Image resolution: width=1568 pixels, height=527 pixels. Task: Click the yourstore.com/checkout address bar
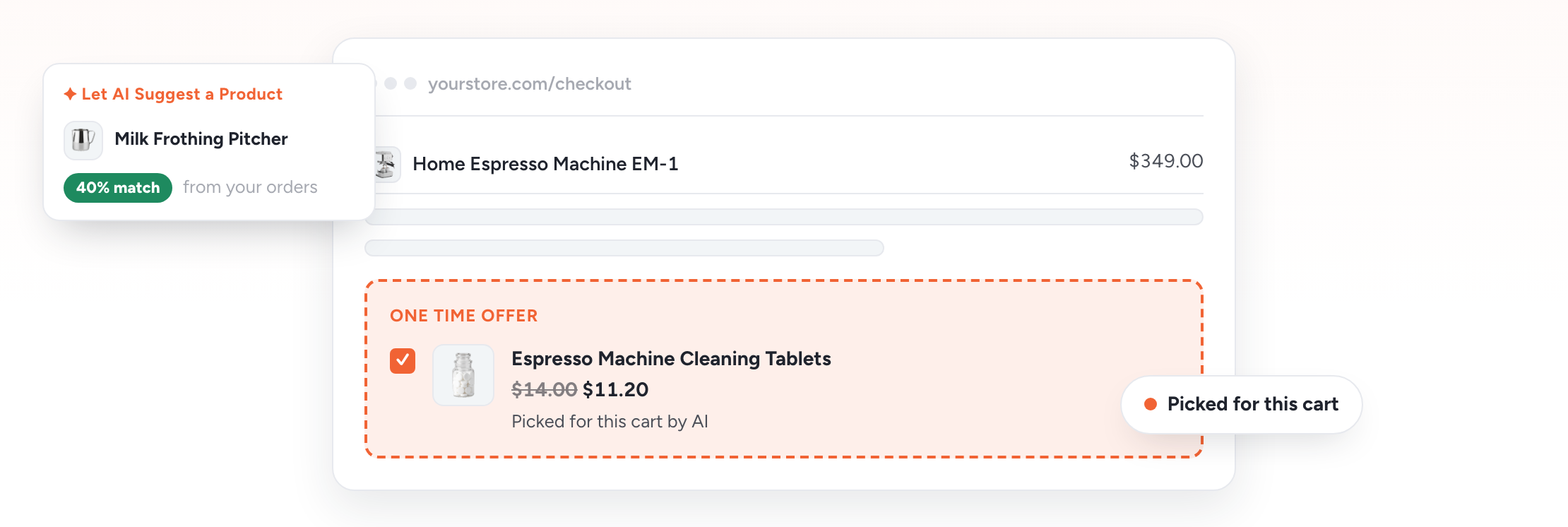pyautogui.click(x=530, y=84)
